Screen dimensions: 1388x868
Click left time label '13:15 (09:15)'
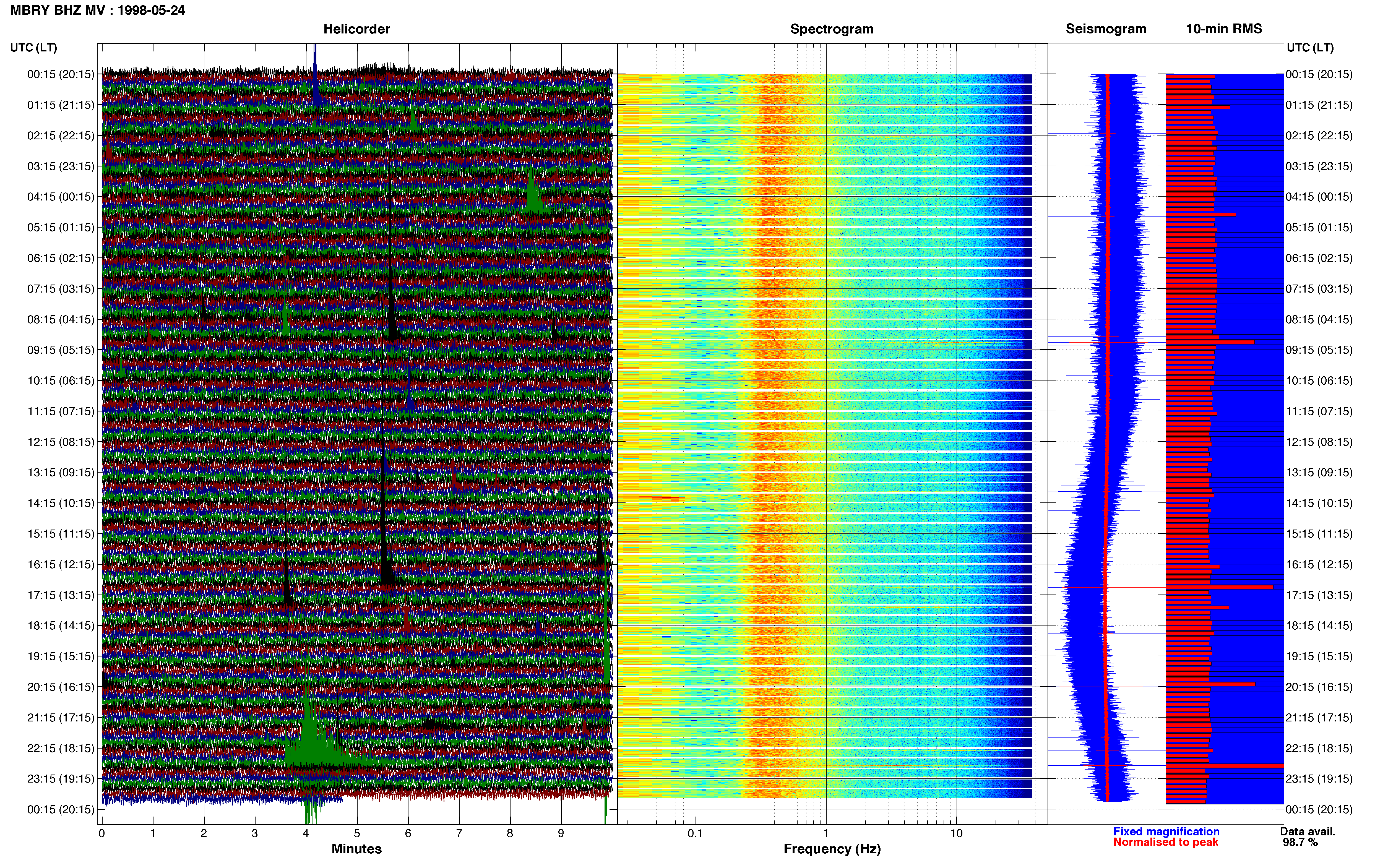61,473
